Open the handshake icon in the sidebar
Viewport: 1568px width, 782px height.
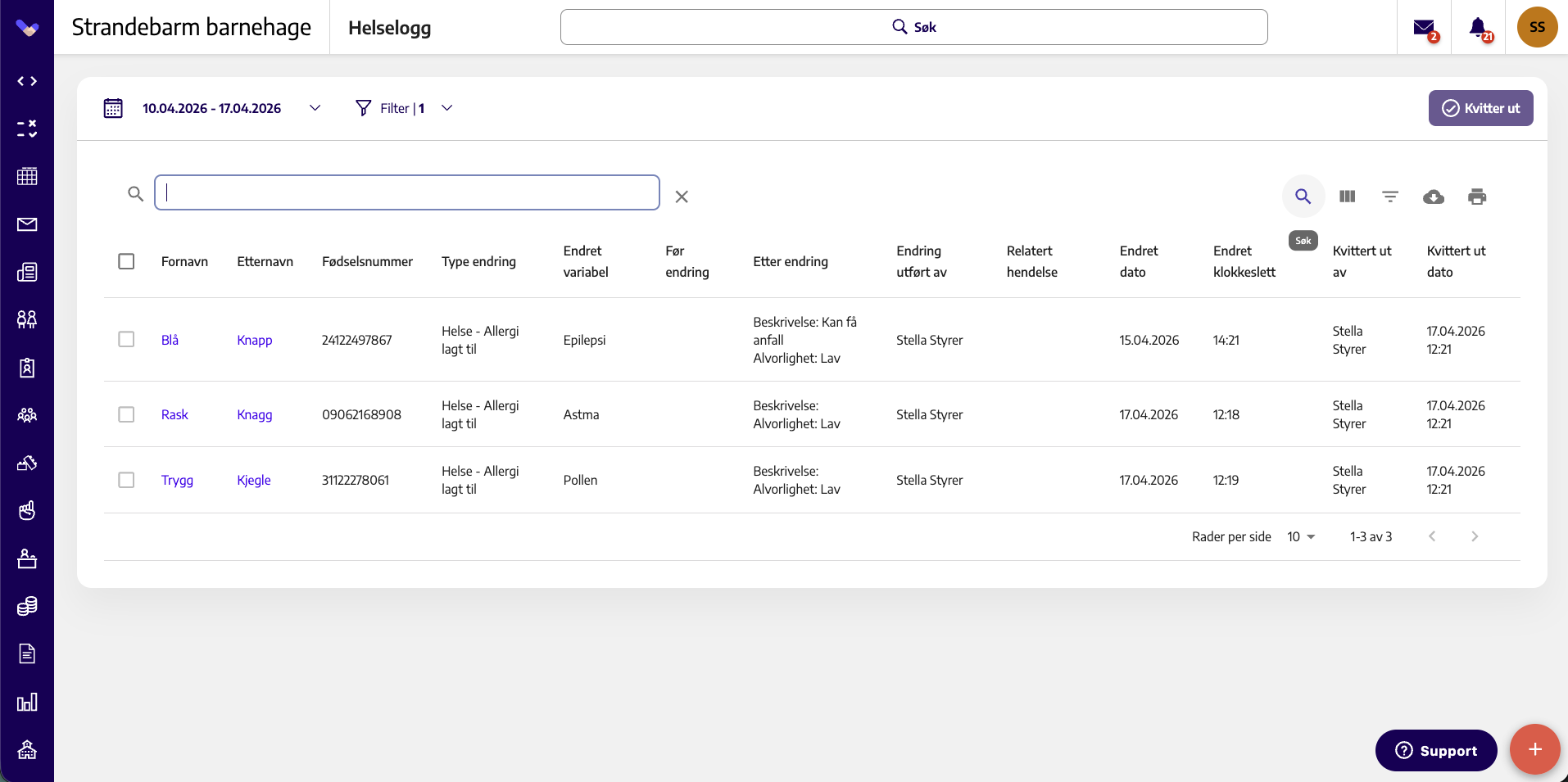click(27, 463)
